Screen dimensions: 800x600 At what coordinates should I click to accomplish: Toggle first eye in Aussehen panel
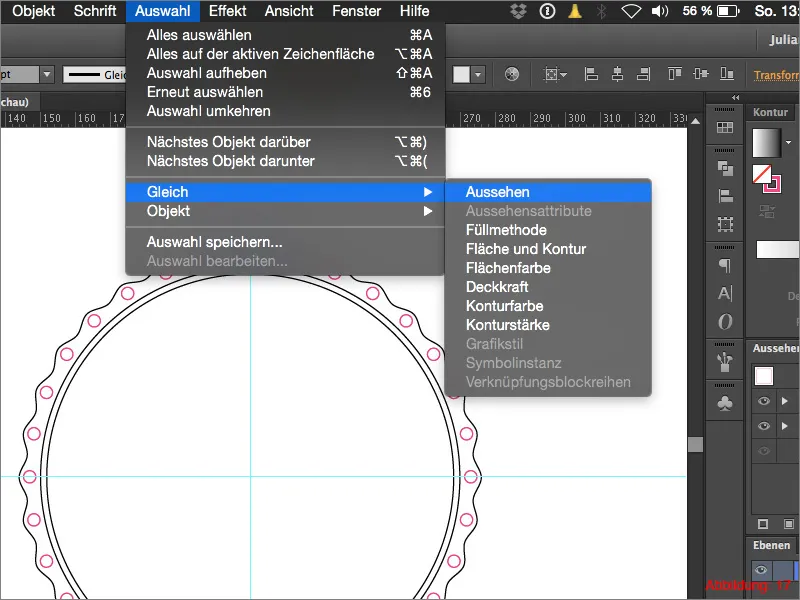pyautogui.click(x=764, y=401)
